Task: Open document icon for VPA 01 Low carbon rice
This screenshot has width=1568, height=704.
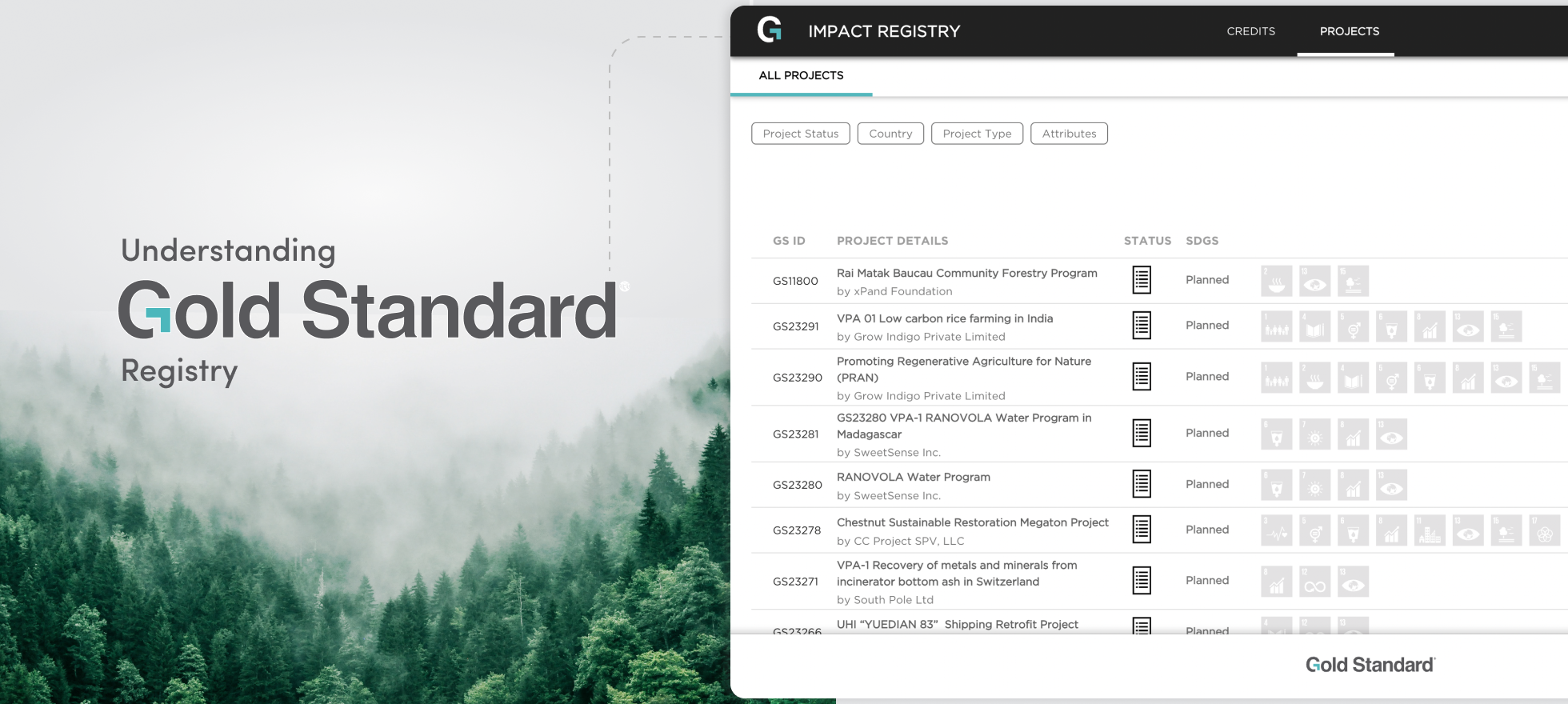Action: 1142,326
